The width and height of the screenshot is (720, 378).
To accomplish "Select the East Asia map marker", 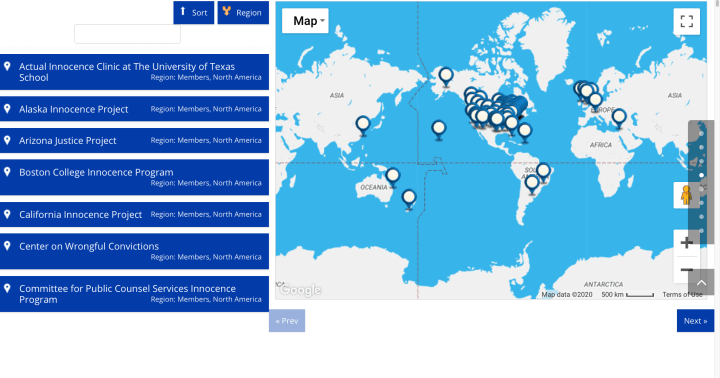I will coord(363,125).
